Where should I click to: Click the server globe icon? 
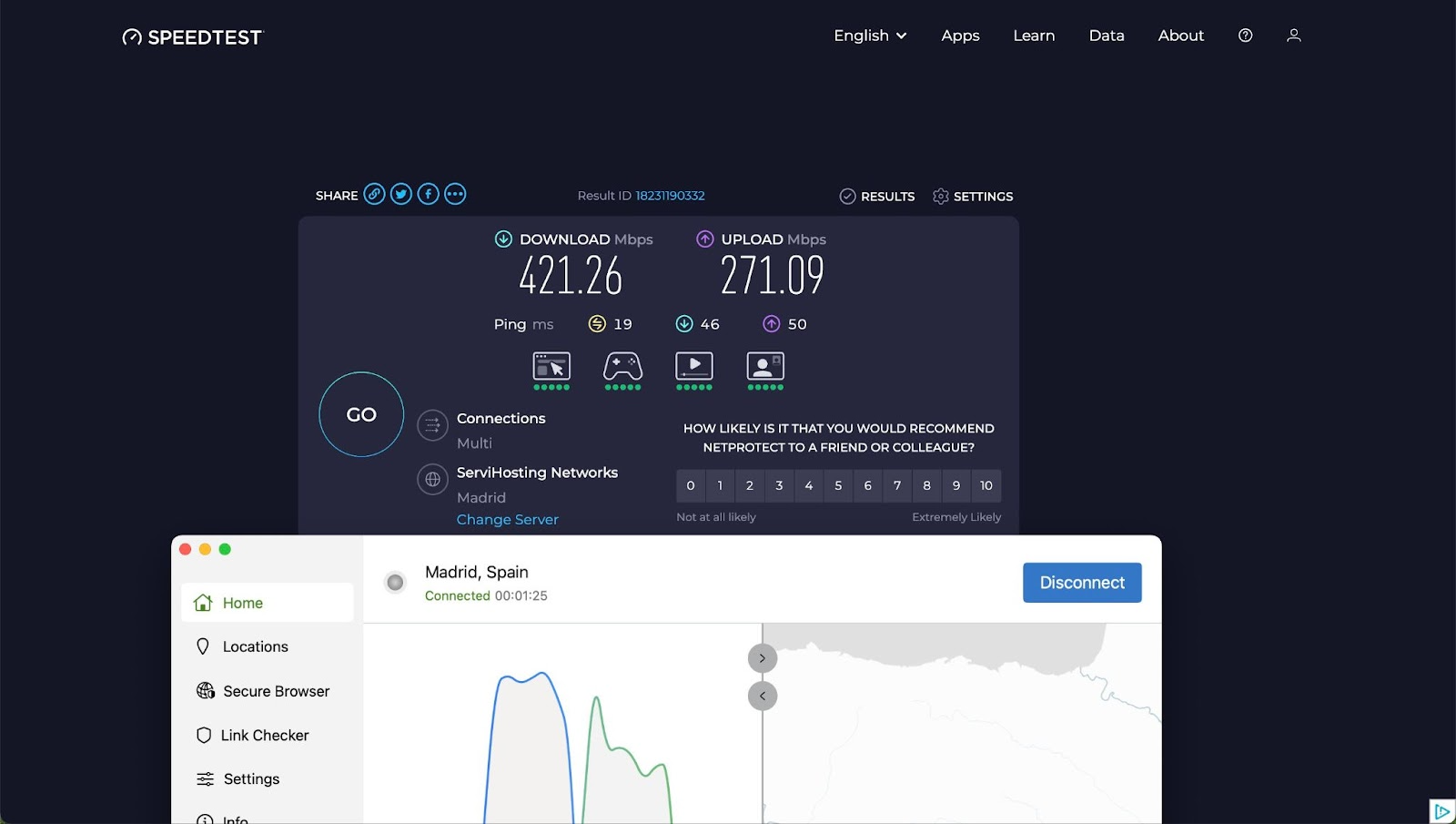(x=432, y=479)
